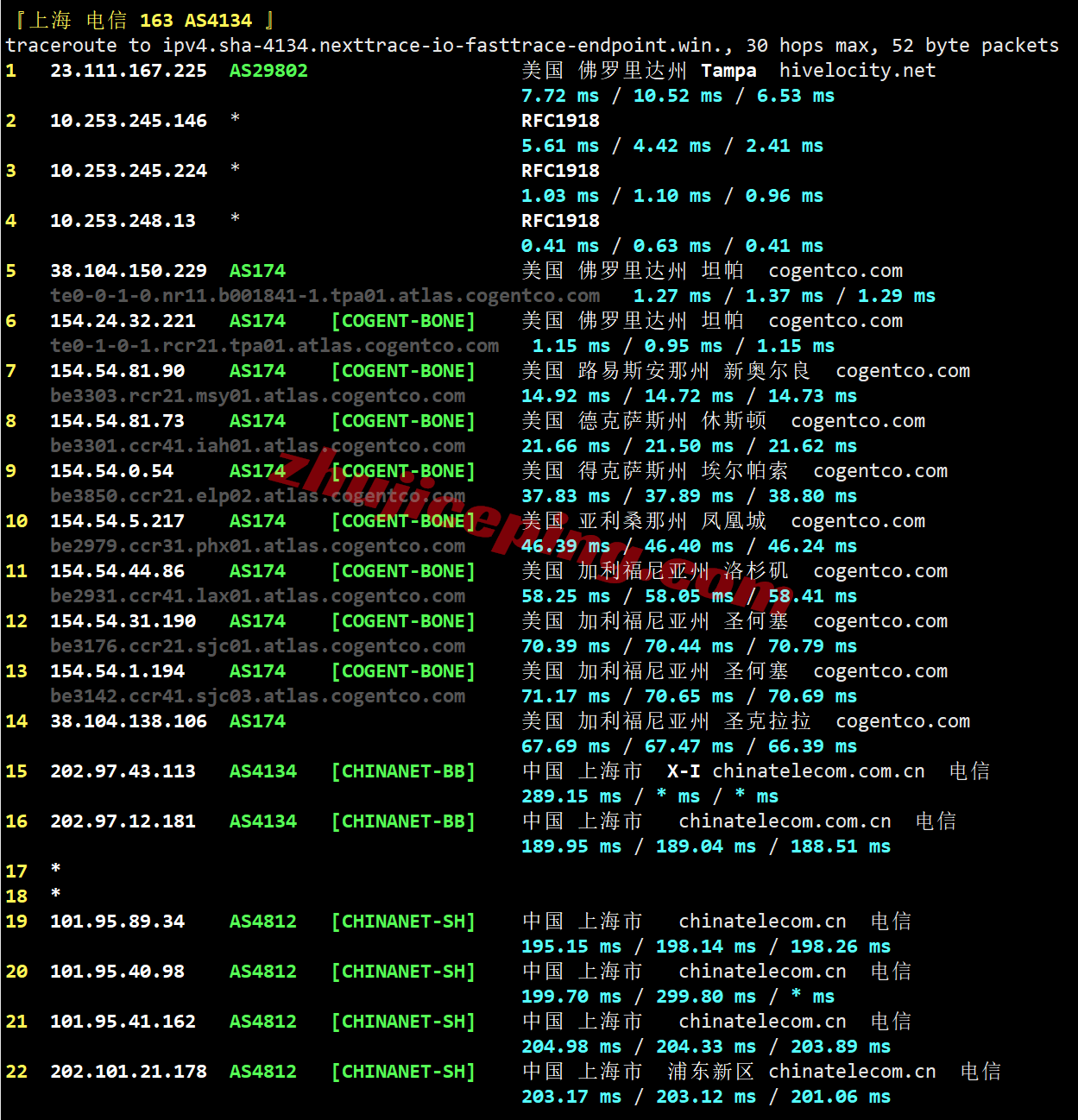Click AS4134 in hop 15 row

pyautogui.click(x=263, y=771)
